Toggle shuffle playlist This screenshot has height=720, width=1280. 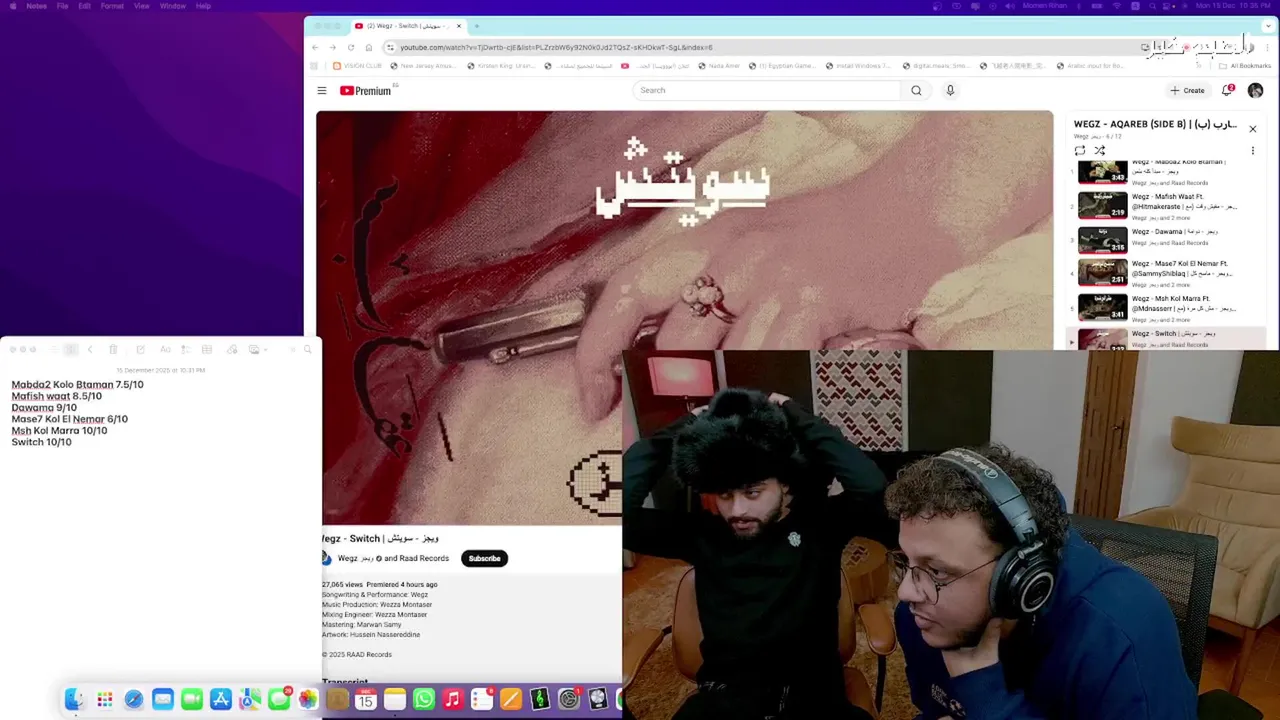coord(1099,151)
